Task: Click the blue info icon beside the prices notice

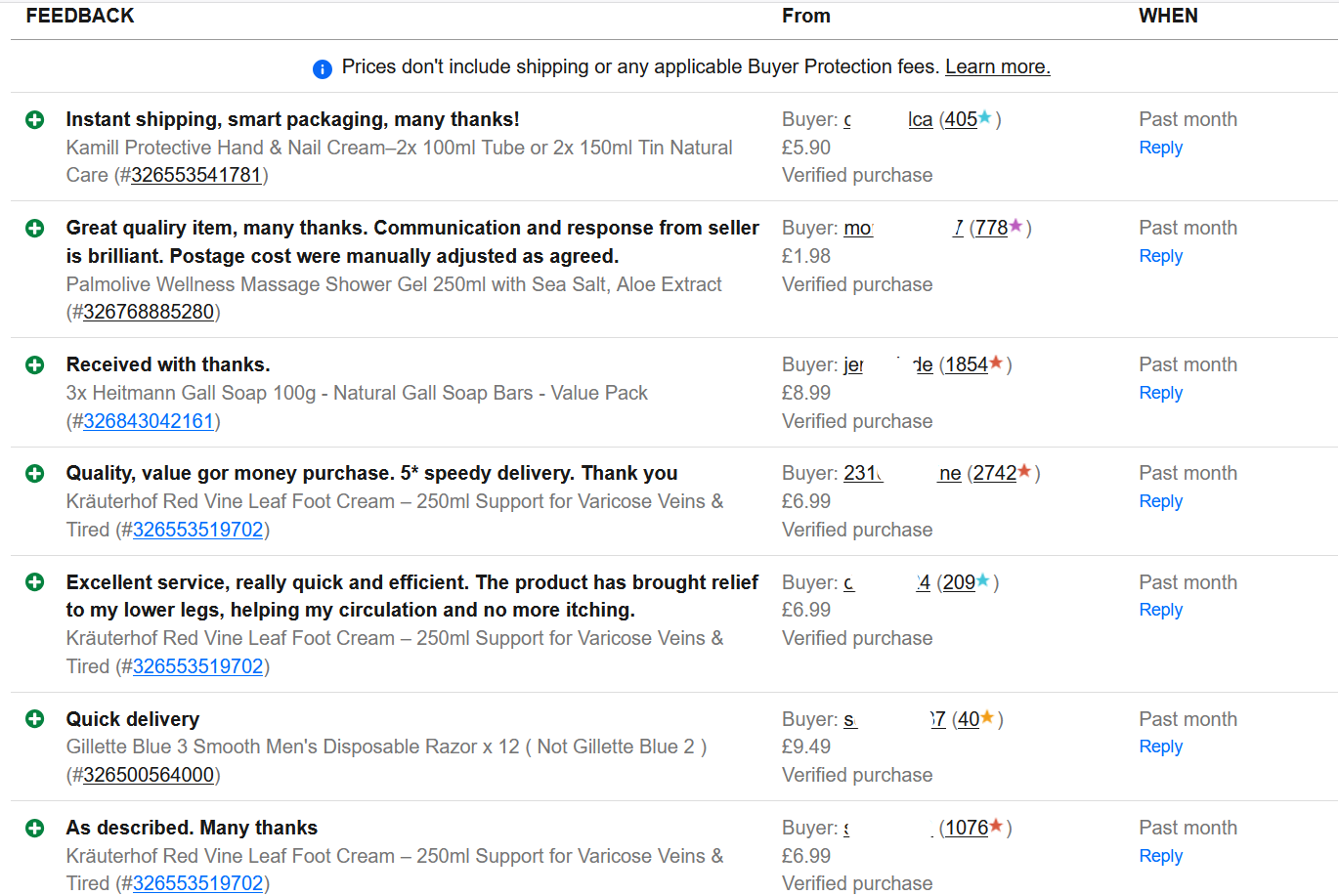Action: pyautogui.click(x=322, y=68)
